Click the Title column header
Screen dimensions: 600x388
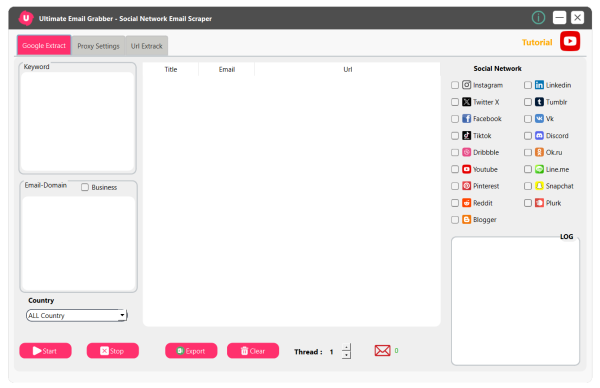[171, 69]
